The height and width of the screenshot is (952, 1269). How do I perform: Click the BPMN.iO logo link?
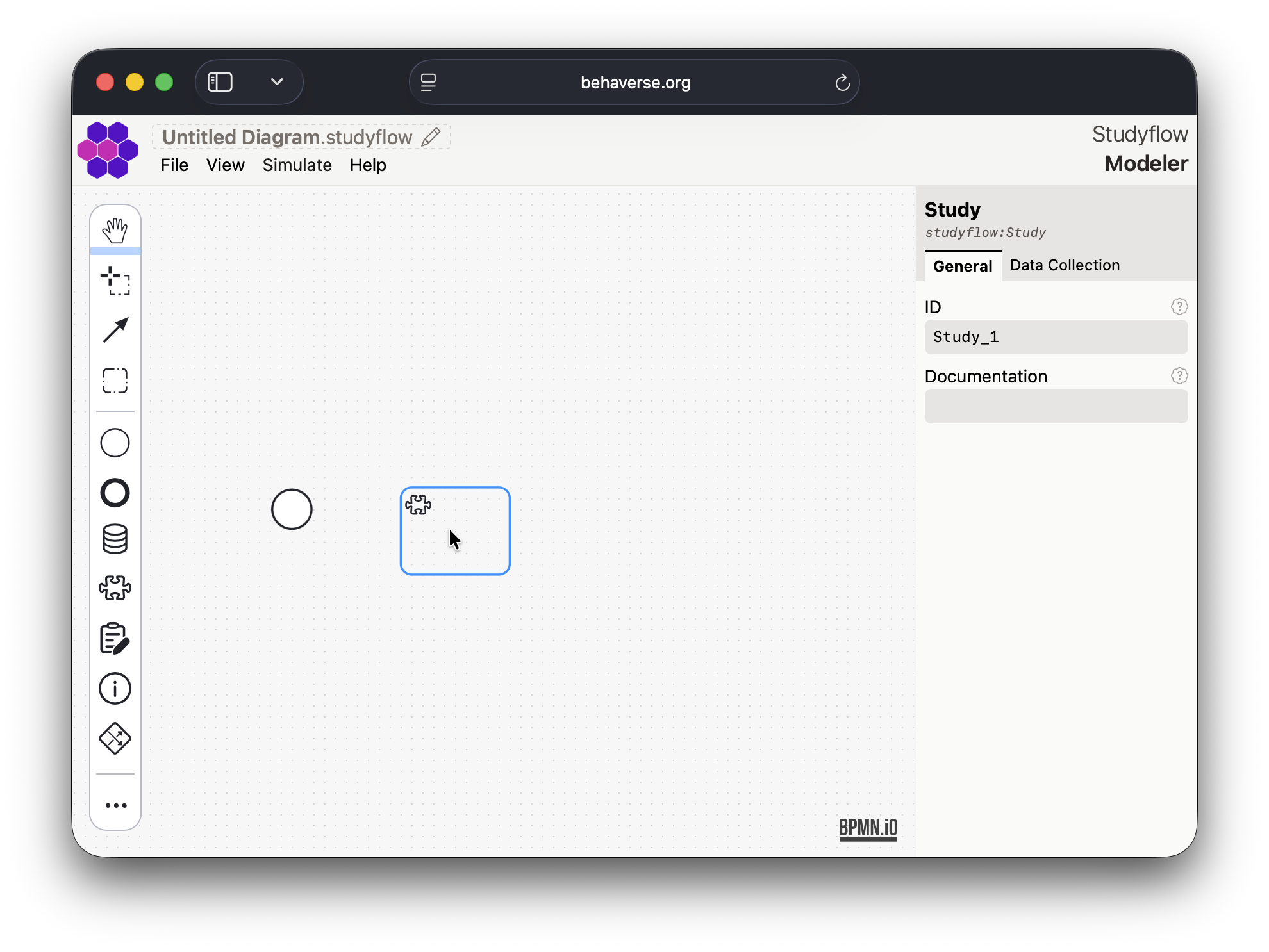868,828
